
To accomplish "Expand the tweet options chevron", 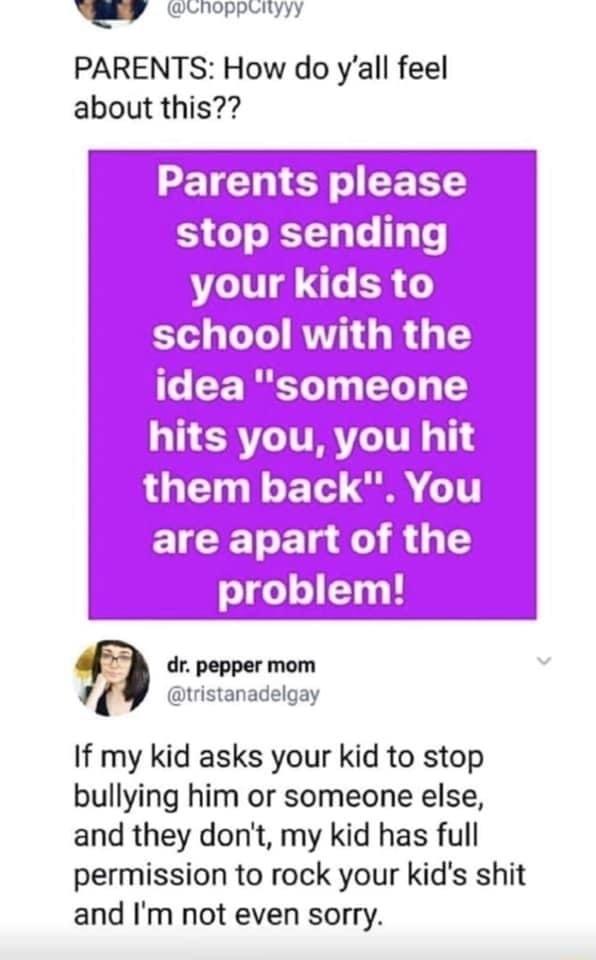I will (x=543, y=661).
